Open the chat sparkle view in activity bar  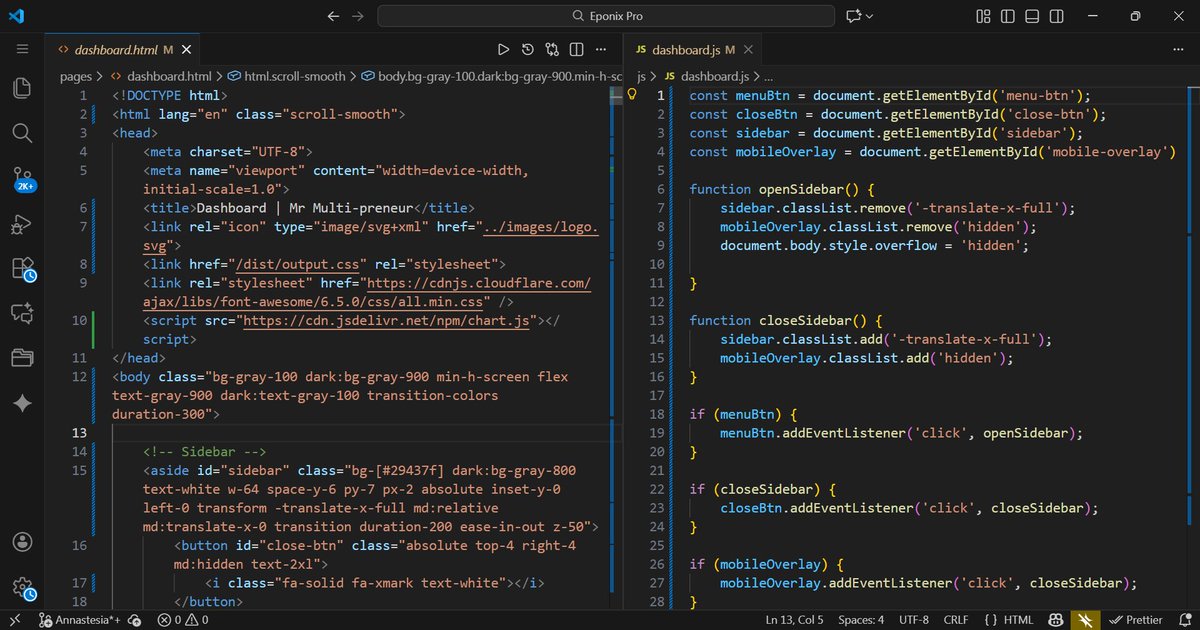tap(22, 313)
